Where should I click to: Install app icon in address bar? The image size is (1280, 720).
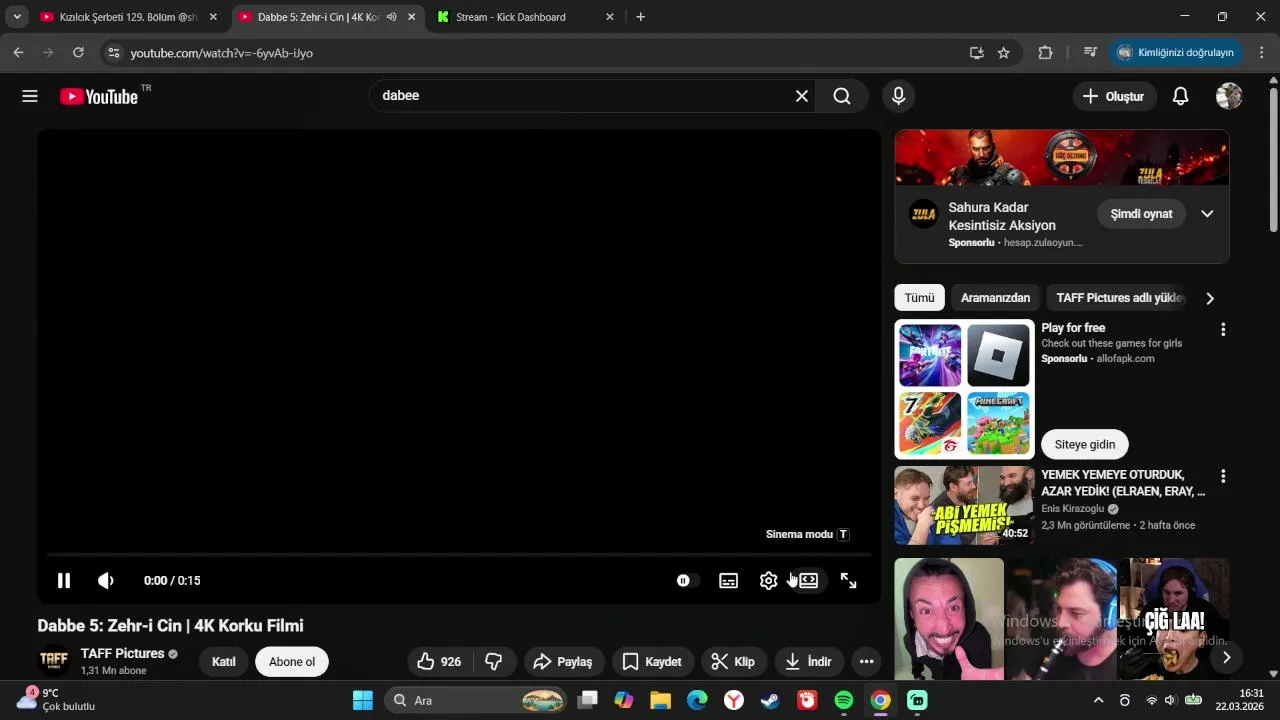point(976,53)
